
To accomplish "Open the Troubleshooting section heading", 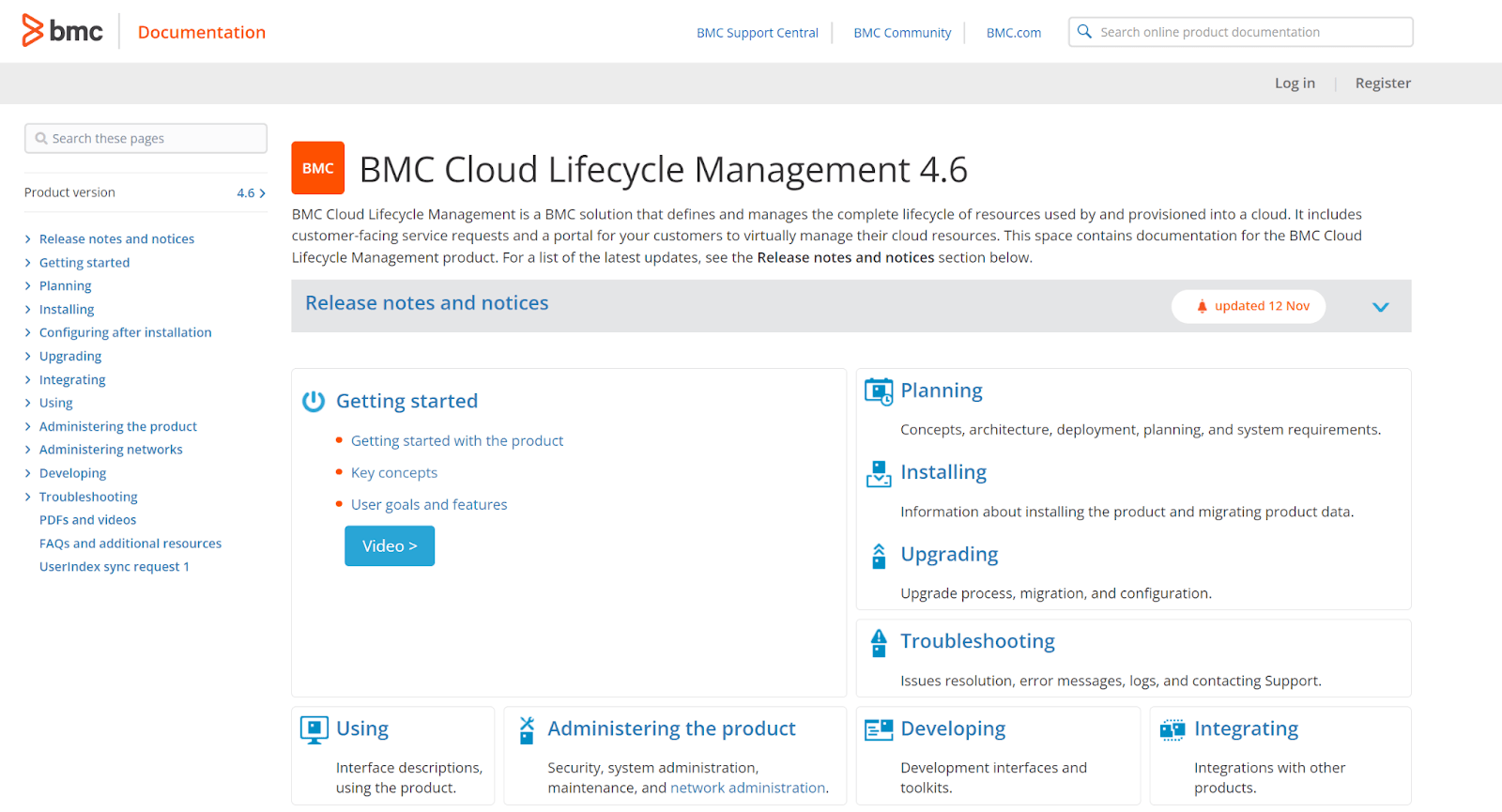I will (x=977, y=641).
